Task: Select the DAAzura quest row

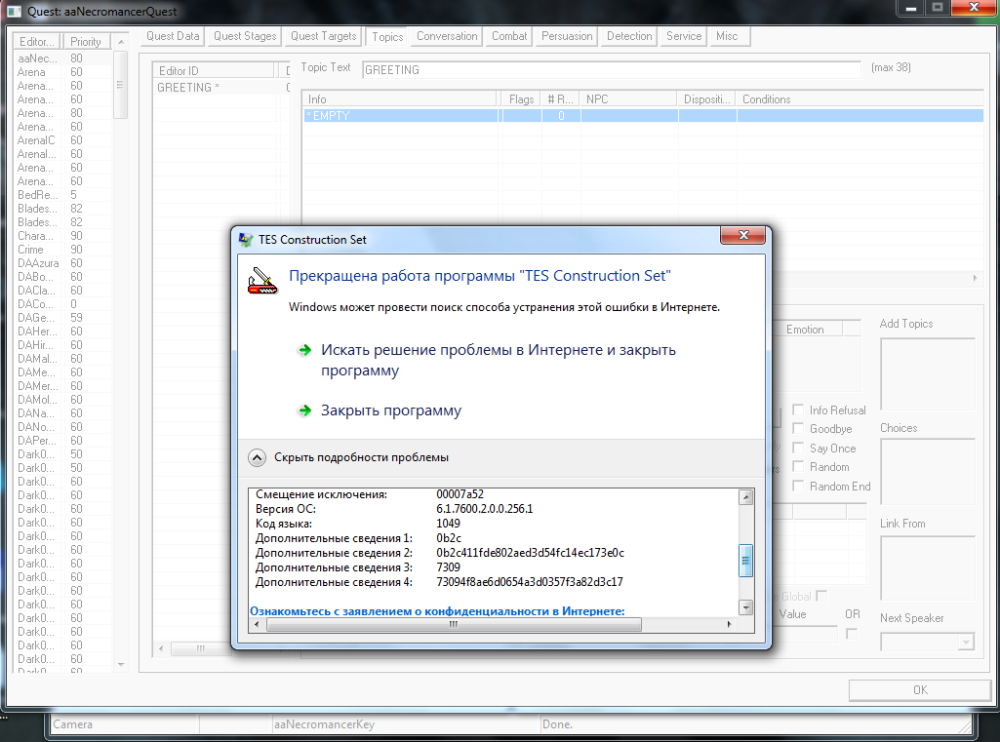Action: point(62,263)
